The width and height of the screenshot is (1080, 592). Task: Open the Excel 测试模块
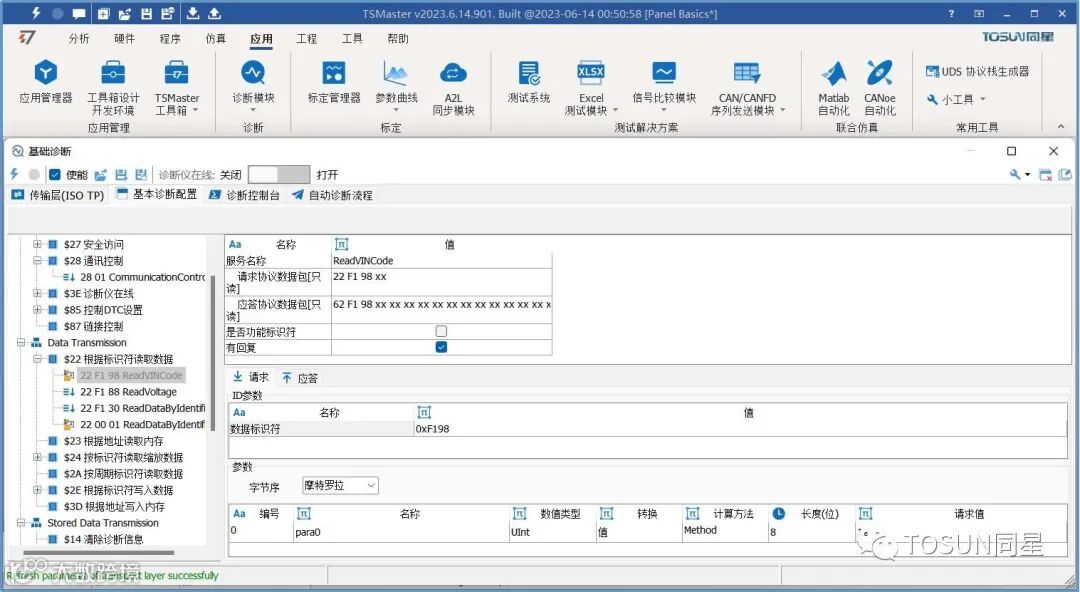(591, 87)
